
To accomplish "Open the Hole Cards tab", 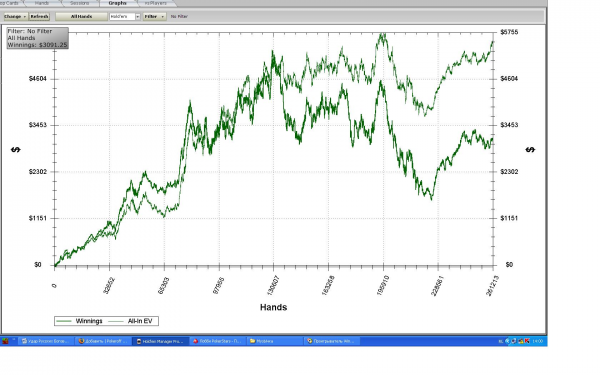I will tap(11, 3).
